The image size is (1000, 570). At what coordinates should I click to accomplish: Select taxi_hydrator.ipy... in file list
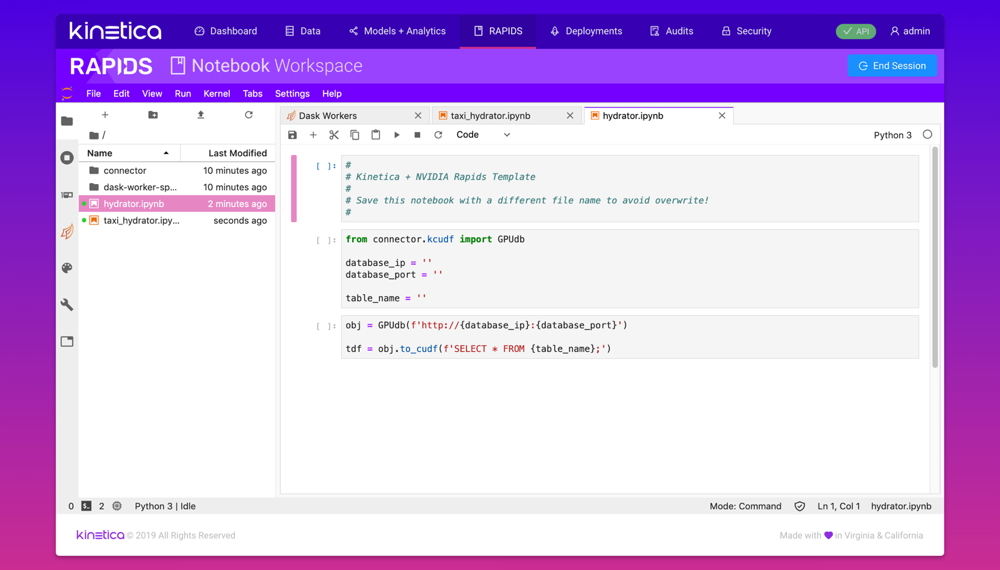tap(177, 221)
